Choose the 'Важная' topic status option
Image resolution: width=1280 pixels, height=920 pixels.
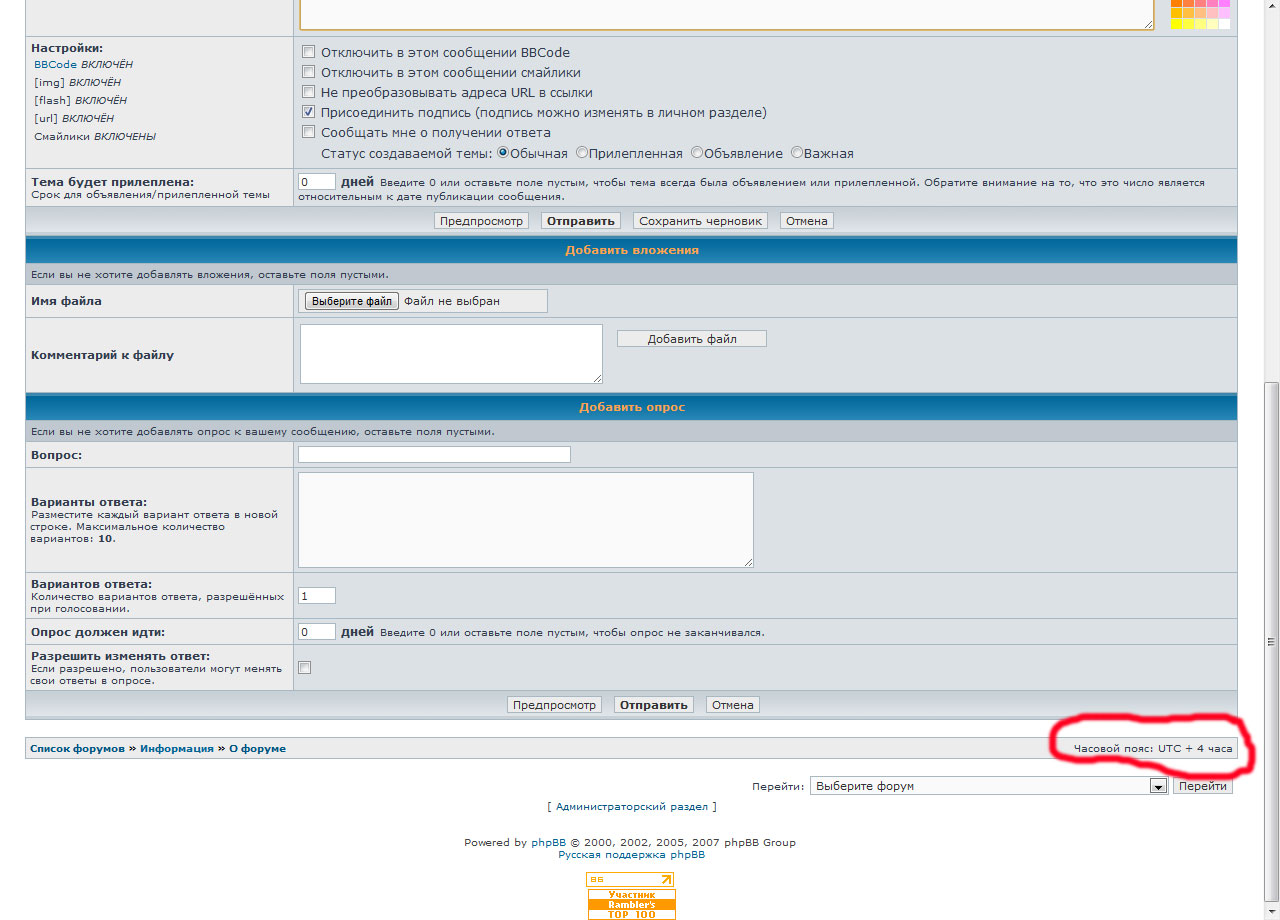coord(797,153)
